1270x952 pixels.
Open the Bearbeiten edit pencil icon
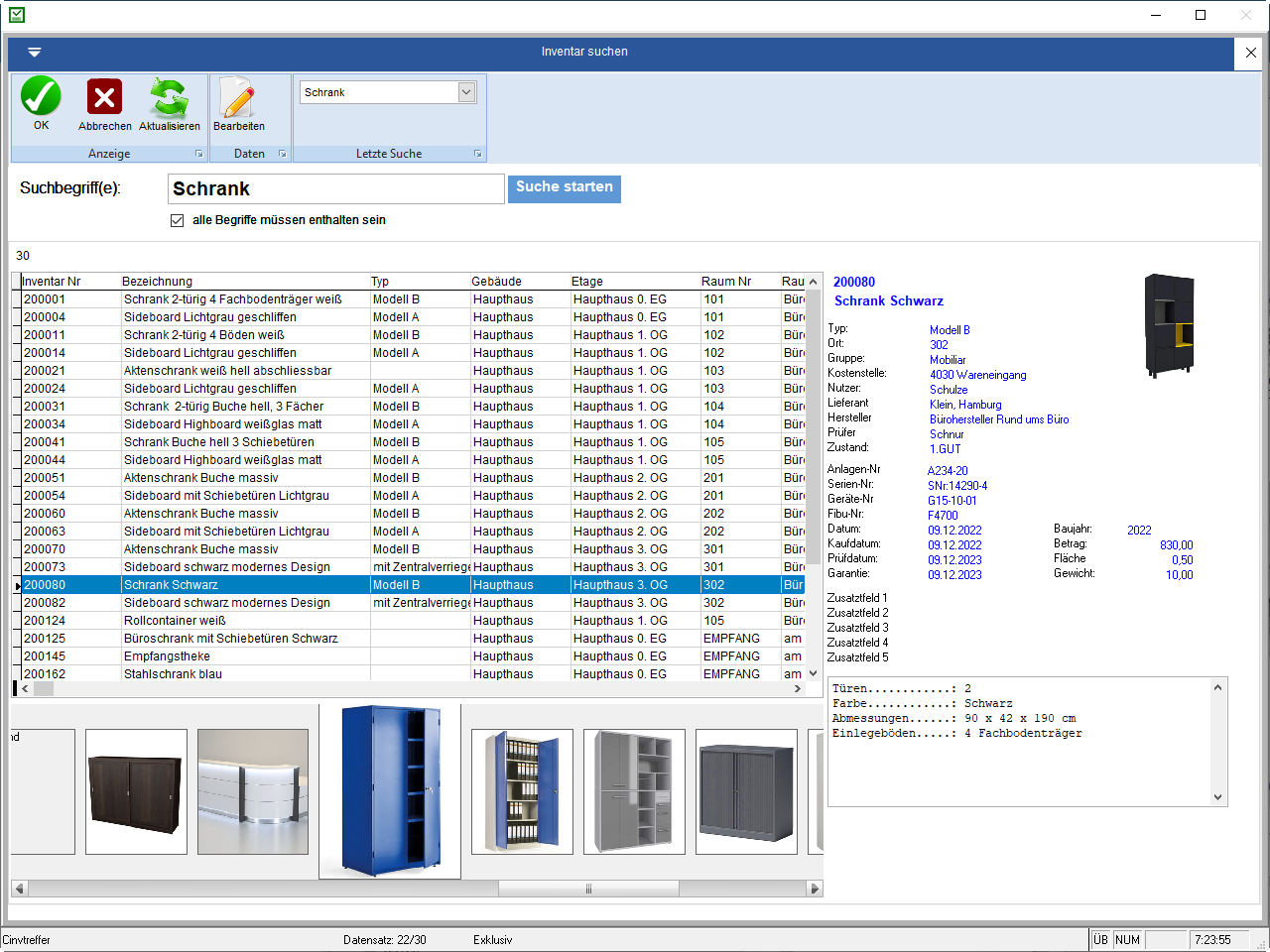pos(238,97)
